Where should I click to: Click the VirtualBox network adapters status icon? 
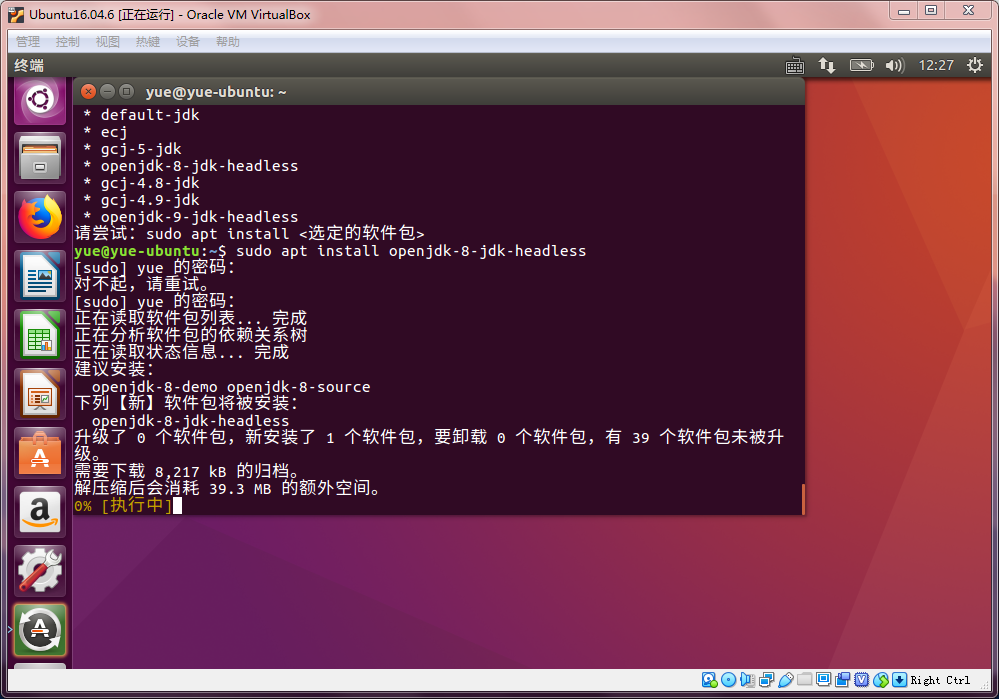click(x=766, y=680)
